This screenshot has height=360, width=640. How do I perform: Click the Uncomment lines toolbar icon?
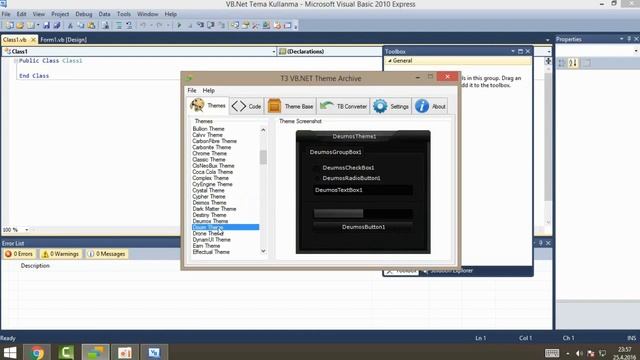129,25
